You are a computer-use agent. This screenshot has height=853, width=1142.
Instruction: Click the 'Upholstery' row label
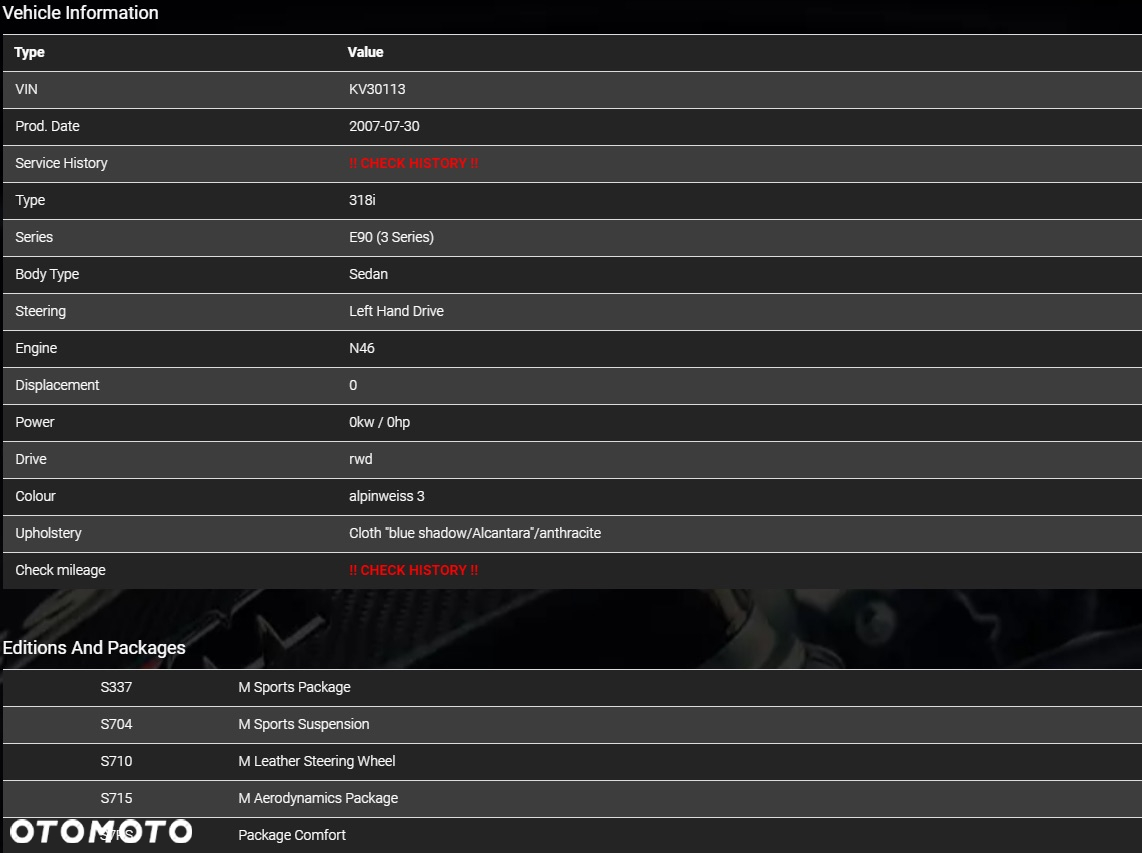click(x=49, y=533)
